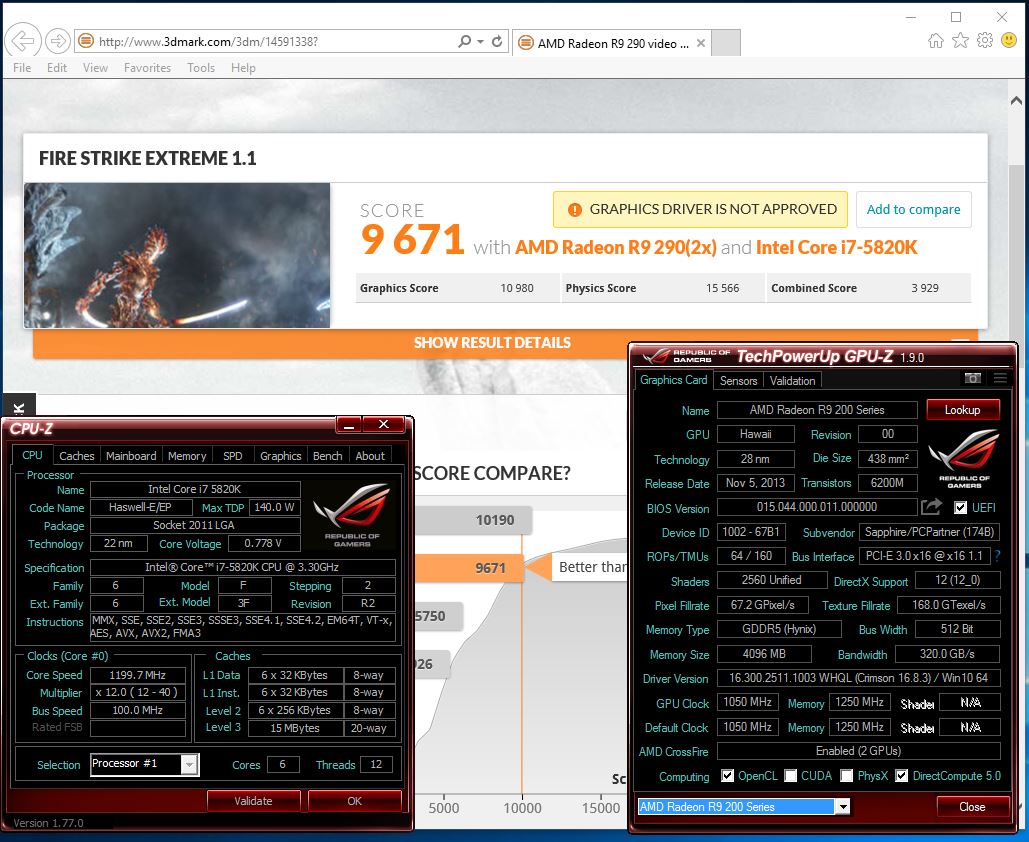Switch to CPU-Z Bench tab
Screen dimensions: 1029x842
(x=327, y=455)
